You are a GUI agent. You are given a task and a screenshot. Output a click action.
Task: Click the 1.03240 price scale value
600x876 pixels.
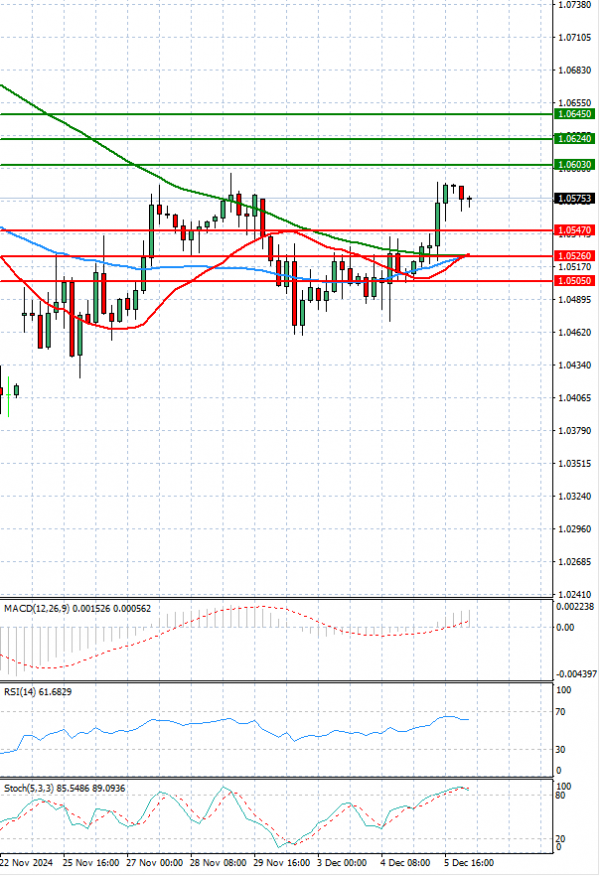(575, 497)
